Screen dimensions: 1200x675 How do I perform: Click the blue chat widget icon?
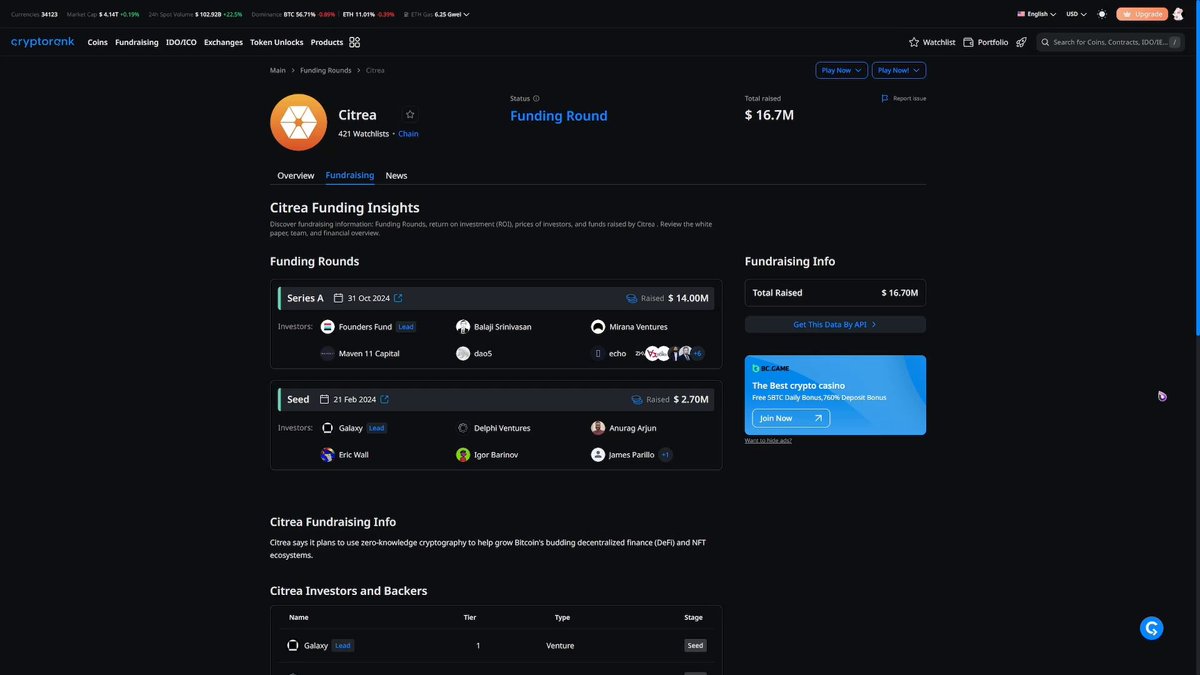(x=1152, y=628)
